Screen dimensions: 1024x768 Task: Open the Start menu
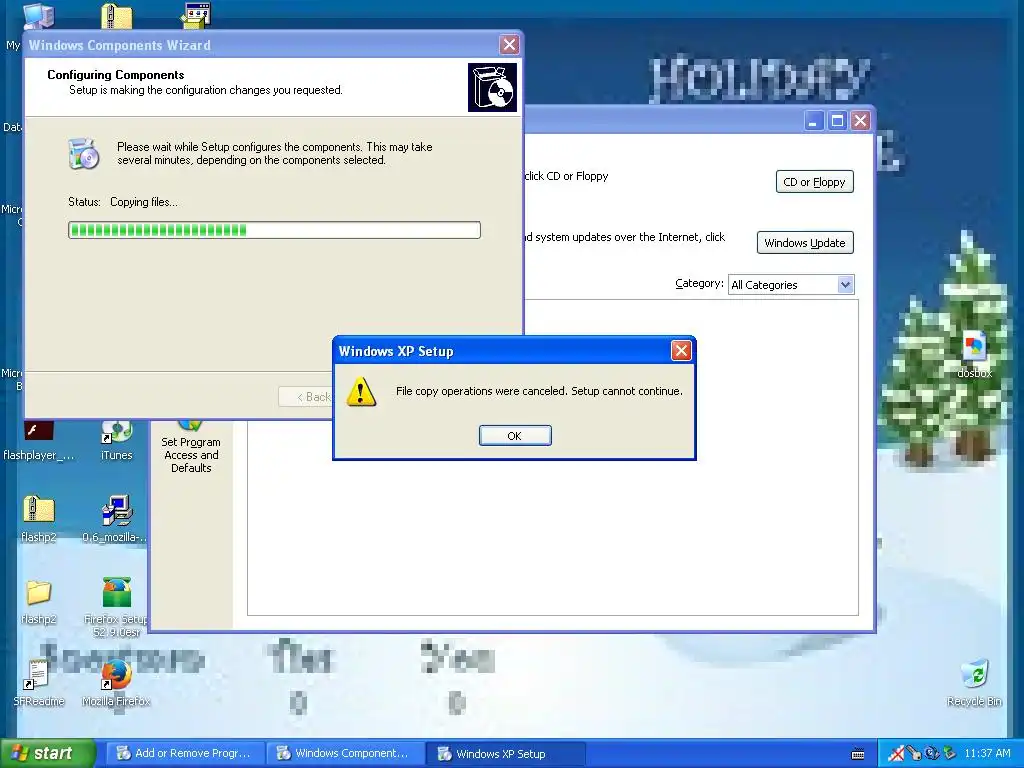pyautogui.click(x=48, y=754)
